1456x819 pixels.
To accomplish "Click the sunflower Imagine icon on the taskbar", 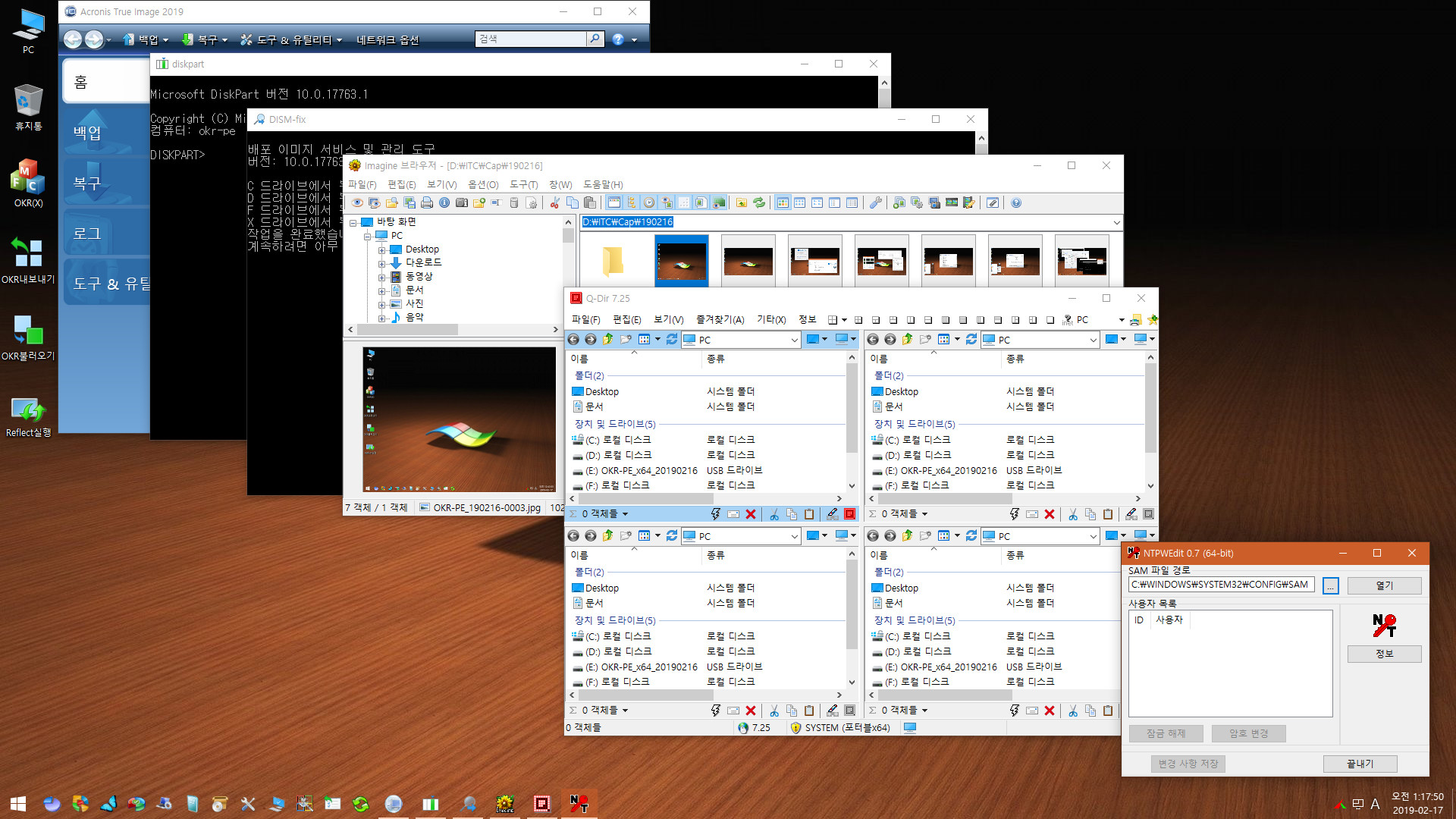I will pyautogui.click(x=505, y=804).
